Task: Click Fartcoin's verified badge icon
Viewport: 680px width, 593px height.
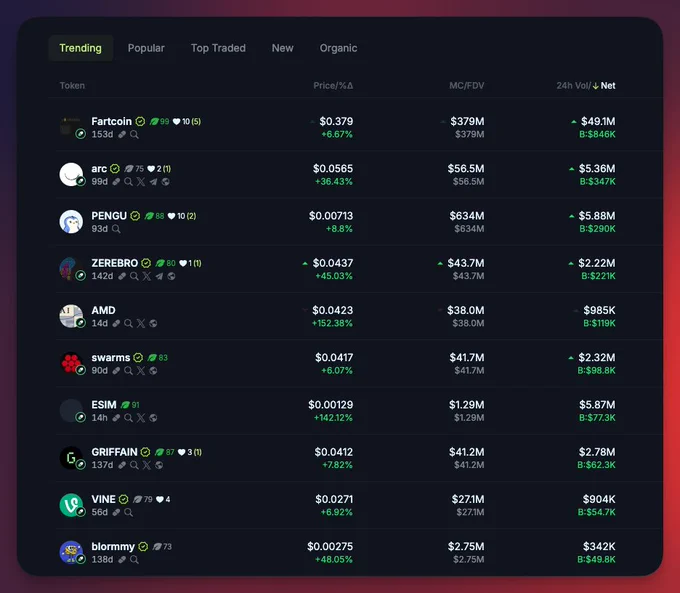Action: click(140, 121)
